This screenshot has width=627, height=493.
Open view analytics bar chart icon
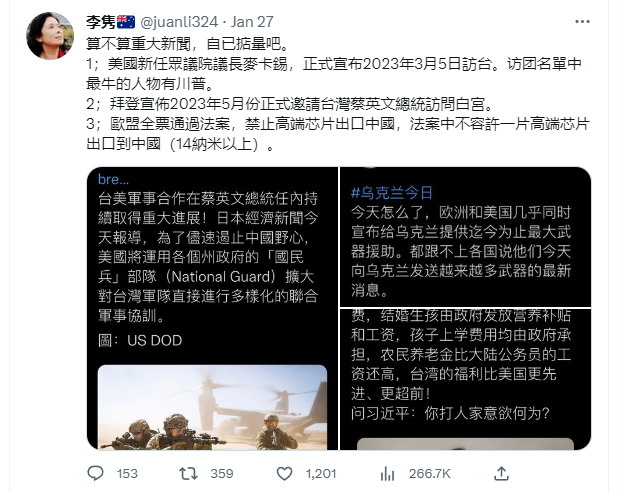pyautogui.click(x=387, y=474)
